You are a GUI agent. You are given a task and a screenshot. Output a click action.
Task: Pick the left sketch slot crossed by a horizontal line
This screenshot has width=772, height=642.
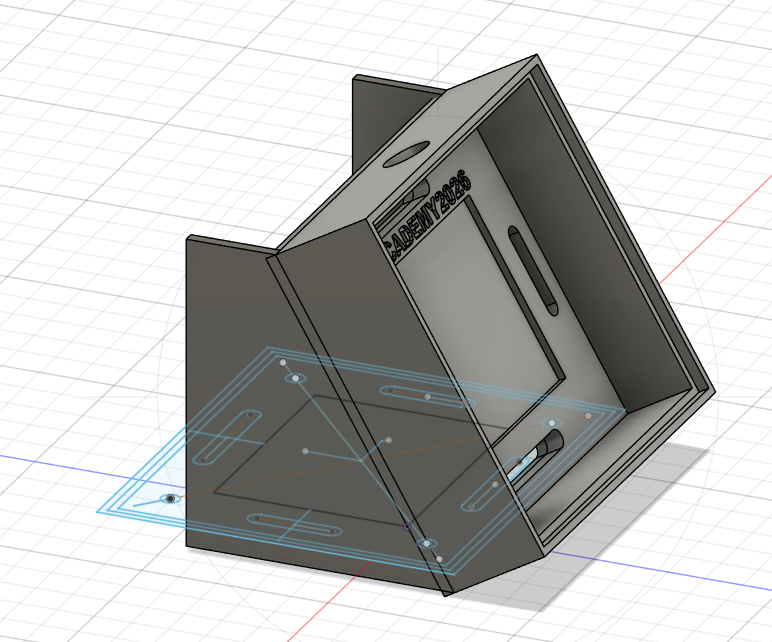pyautogui.click(x=227, y=438)
